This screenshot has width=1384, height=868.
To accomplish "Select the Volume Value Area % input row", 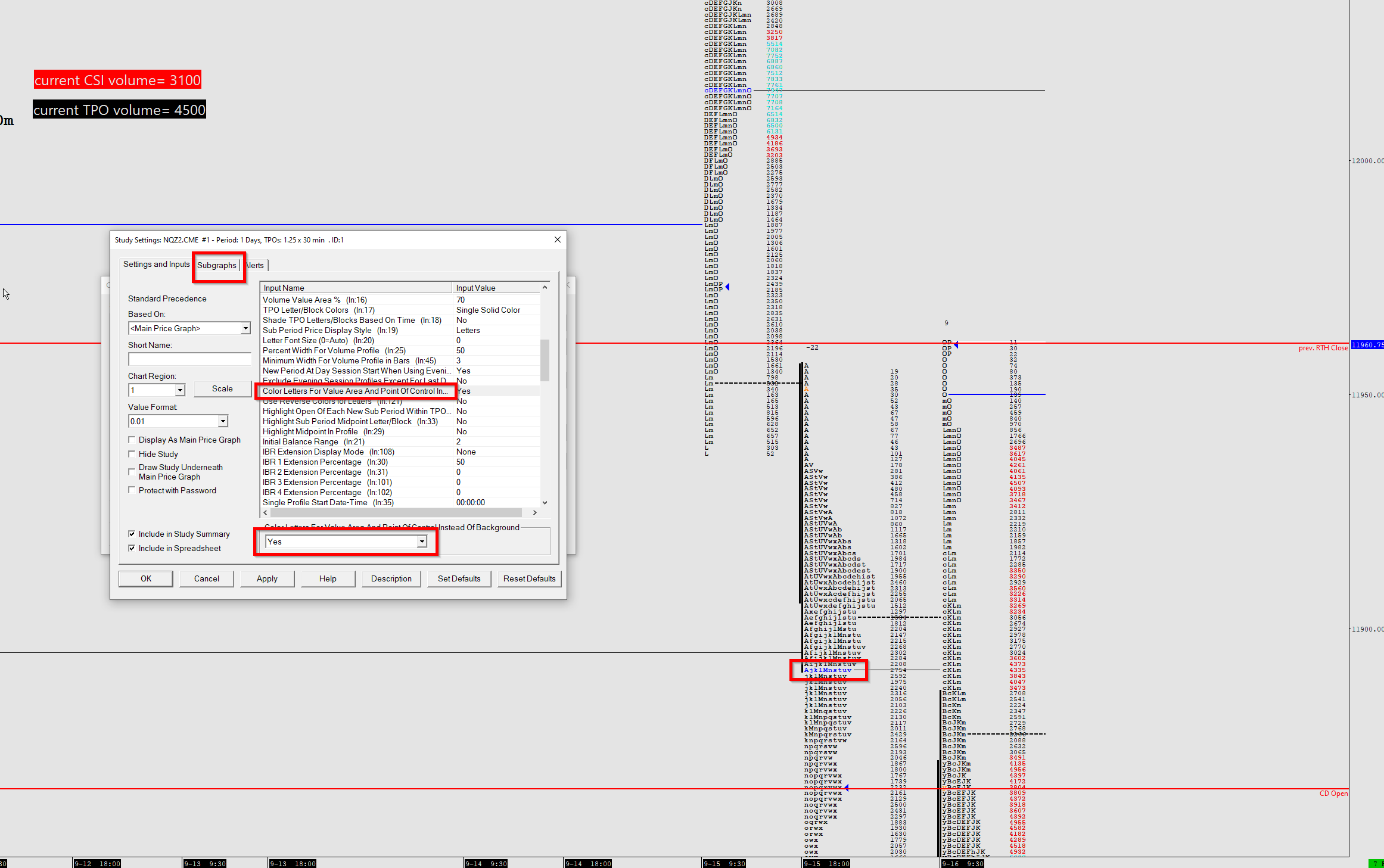I will coord(400,300).
